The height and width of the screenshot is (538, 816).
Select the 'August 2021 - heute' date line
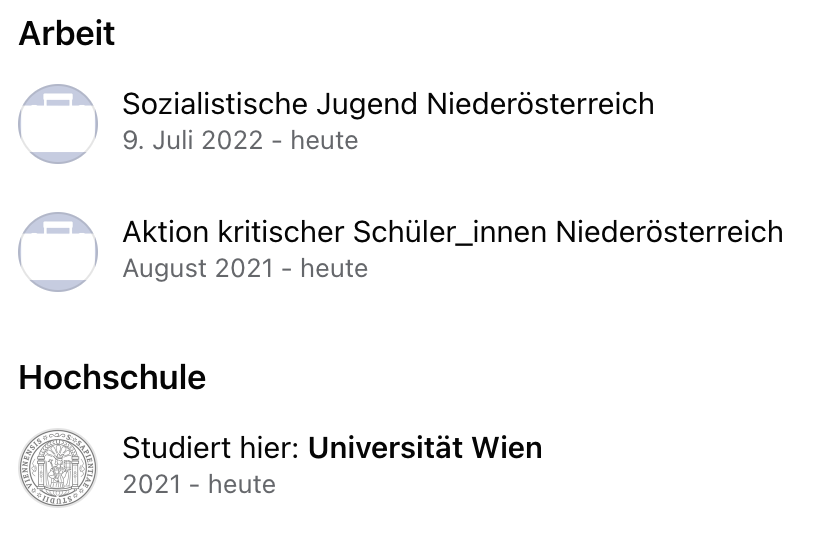click(x=245, y=268)
